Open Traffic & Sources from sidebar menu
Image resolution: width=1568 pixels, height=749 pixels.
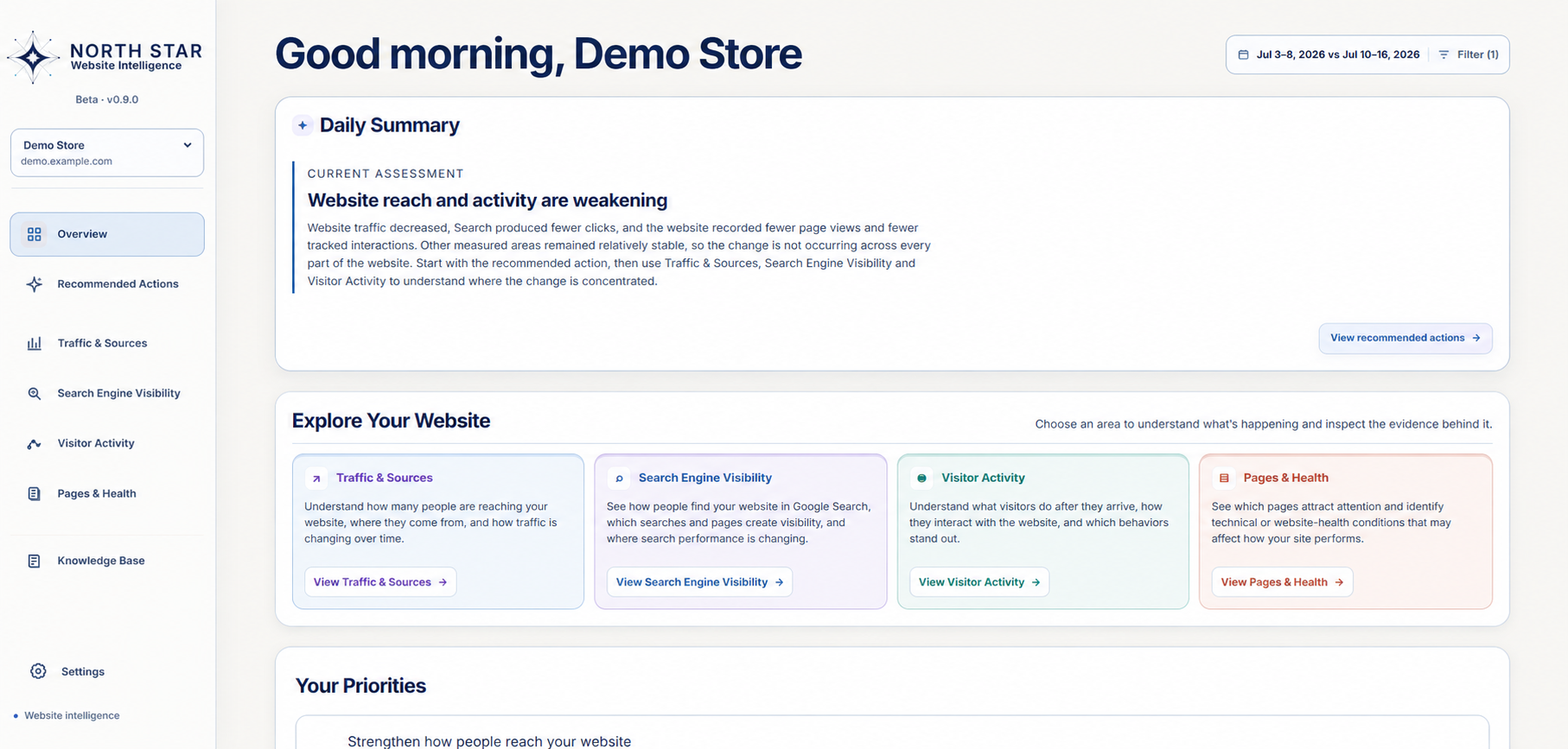click(107, 343)
